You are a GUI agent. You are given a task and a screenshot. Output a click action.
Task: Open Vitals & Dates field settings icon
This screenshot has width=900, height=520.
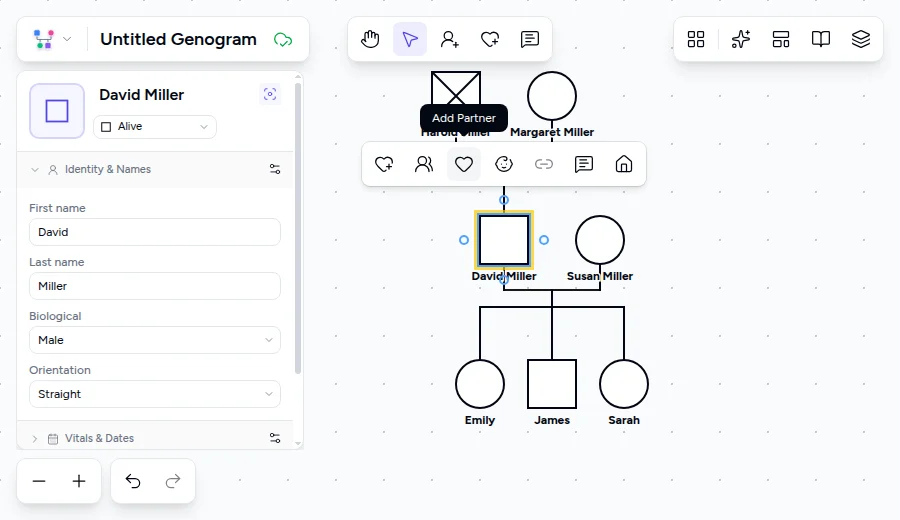click(x=275, y=438)
